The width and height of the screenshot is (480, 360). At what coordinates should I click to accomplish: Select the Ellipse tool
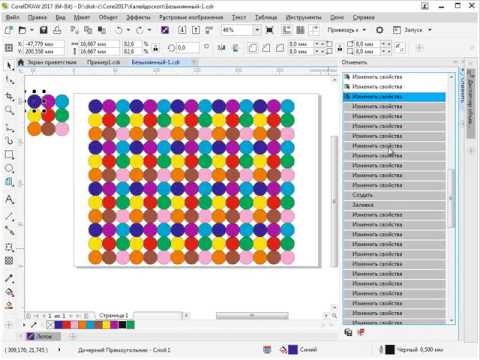[x=9, y=169]
